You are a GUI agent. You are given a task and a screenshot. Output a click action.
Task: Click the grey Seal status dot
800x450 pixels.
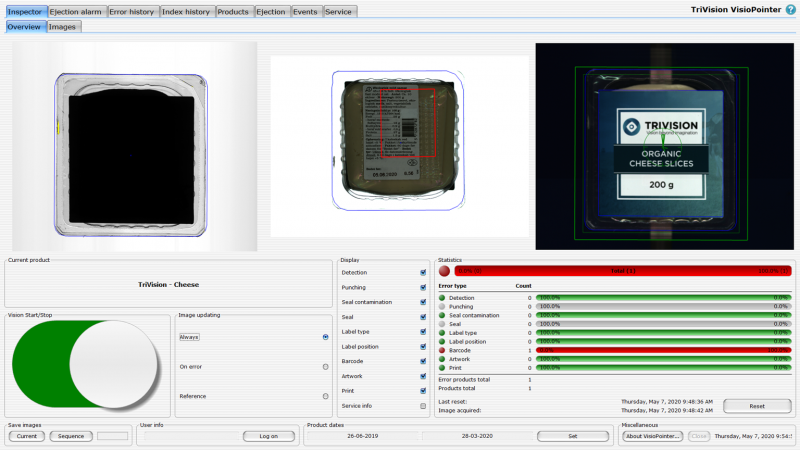pos(442,323)
